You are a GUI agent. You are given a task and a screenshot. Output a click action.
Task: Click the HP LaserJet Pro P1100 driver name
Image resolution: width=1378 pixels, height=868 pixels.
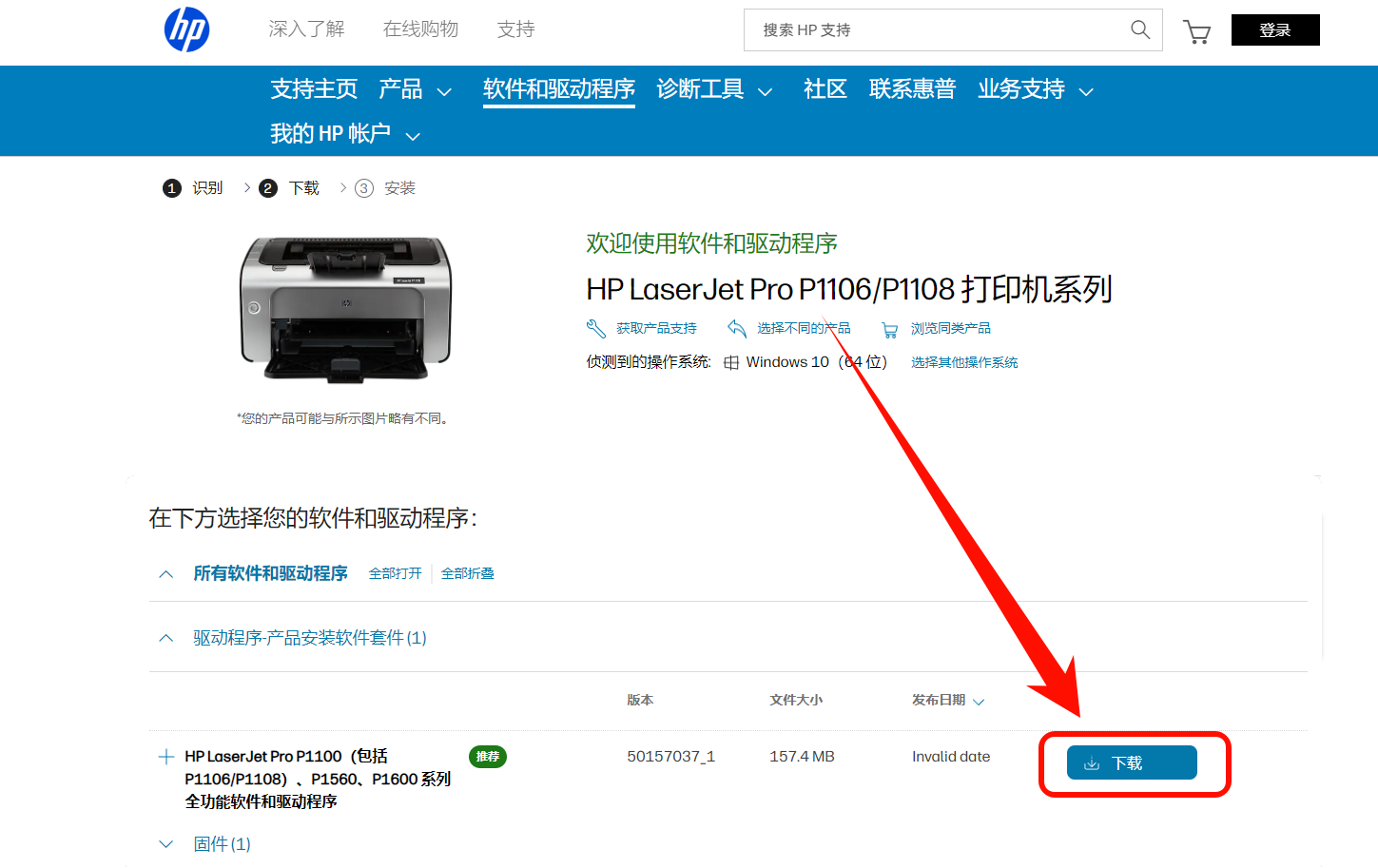pos(318,780)
